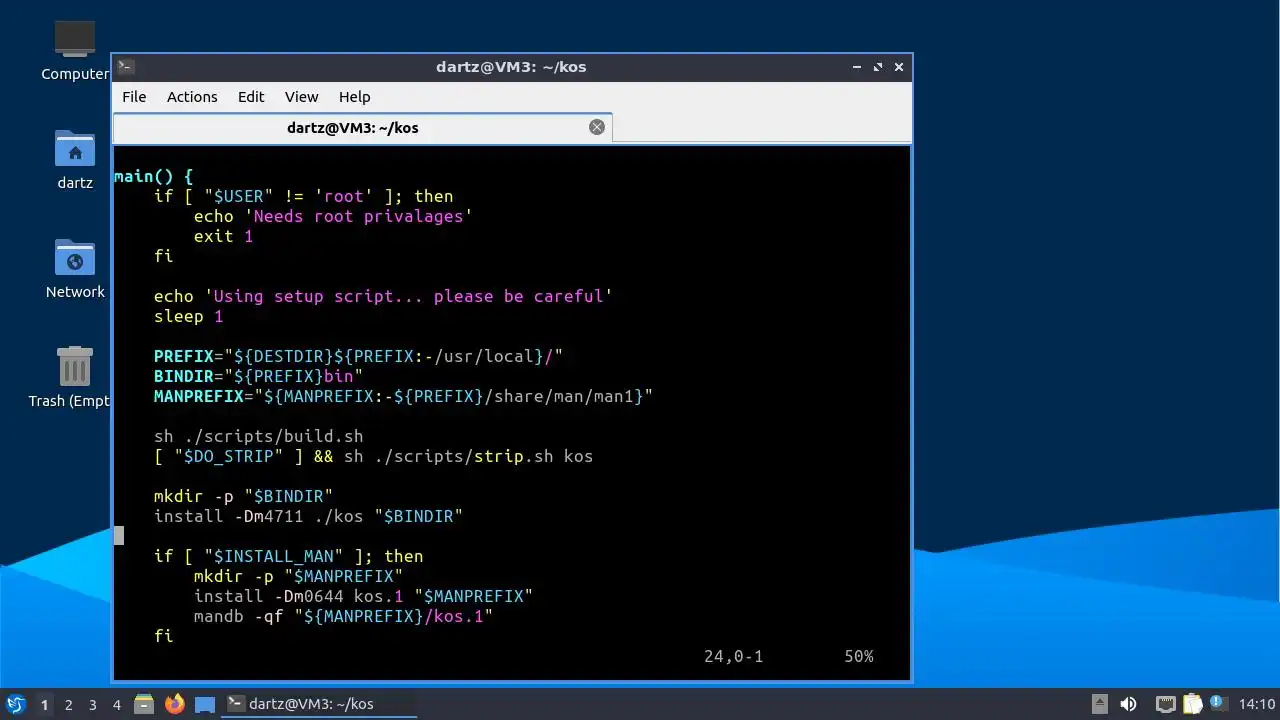Click the 'mkdir -p "$MANPREFIX"' line

click(x=298, y=576)
